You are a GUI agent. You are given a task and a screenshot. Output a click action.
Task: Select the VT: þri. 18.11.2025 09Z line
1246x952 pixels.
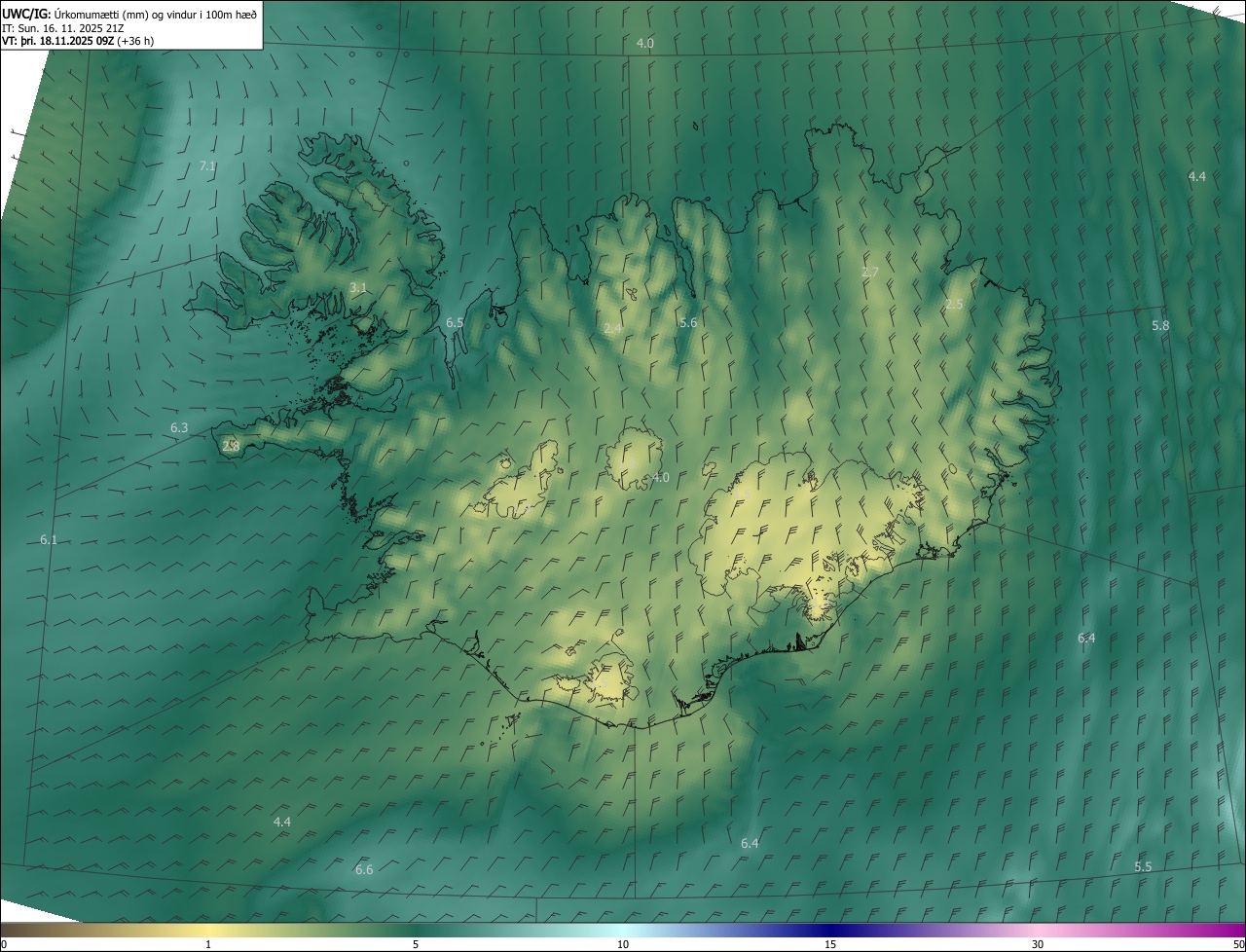click(78, 41)
